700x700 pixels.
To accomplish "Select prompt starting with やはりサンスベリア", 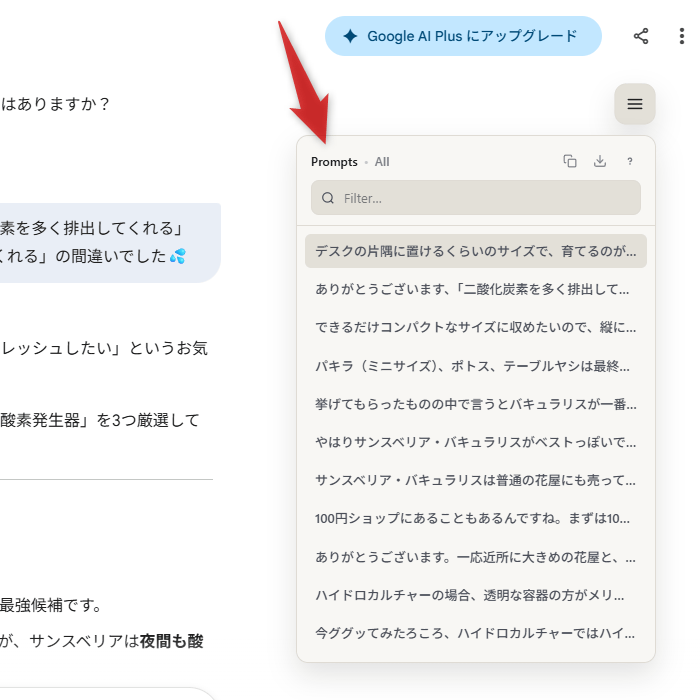I will (476, 442).
